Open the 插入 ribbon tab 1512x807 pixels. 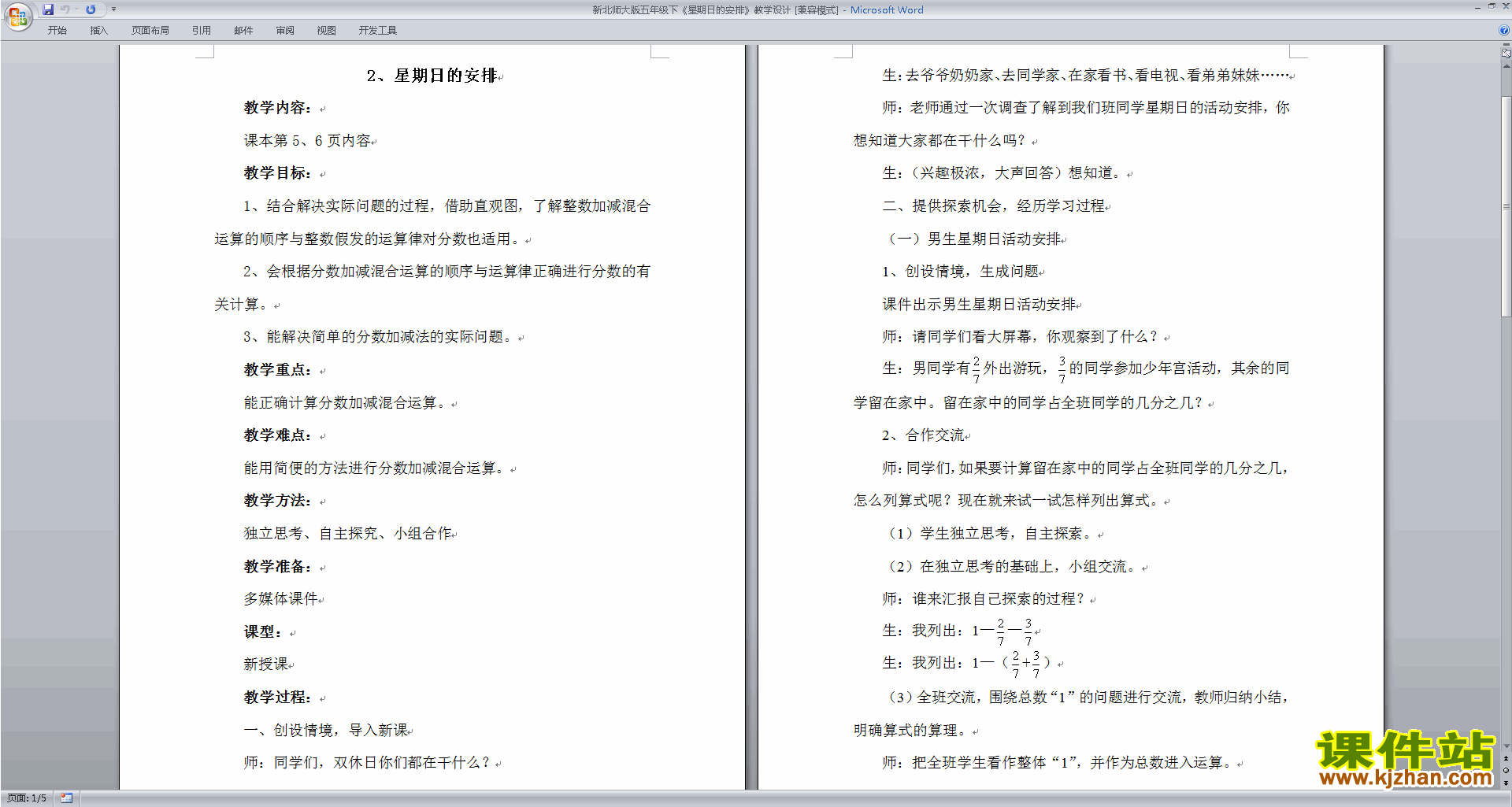98,31
